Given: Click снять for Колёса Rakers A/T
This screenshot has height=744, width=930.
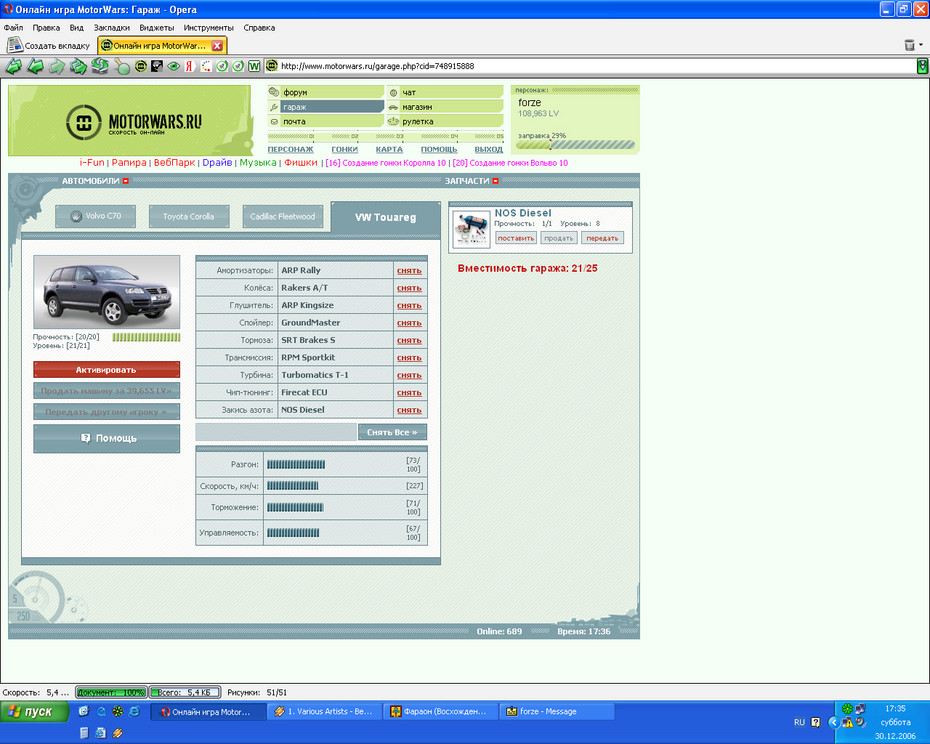Looking at the screenshot, I should pyautogui.click(x=409, y=288).
